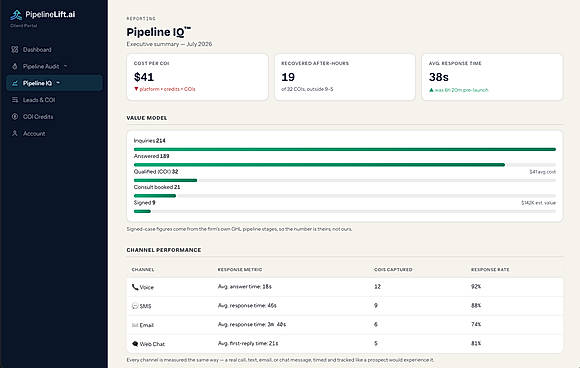This screenshot has width=580, height=368.
Task: Click the PipelineLift.ai brand name
Action: tap(50, 14)
